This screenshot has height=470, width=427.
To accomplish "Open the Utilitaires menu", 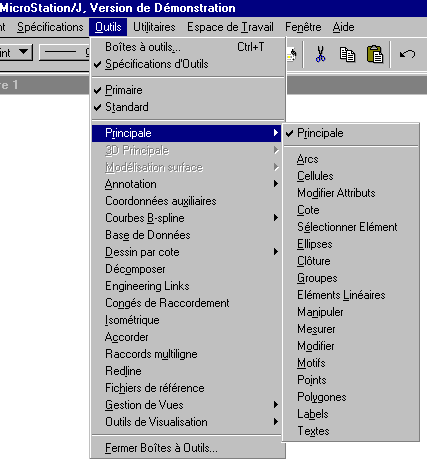I will coord(154,27).
